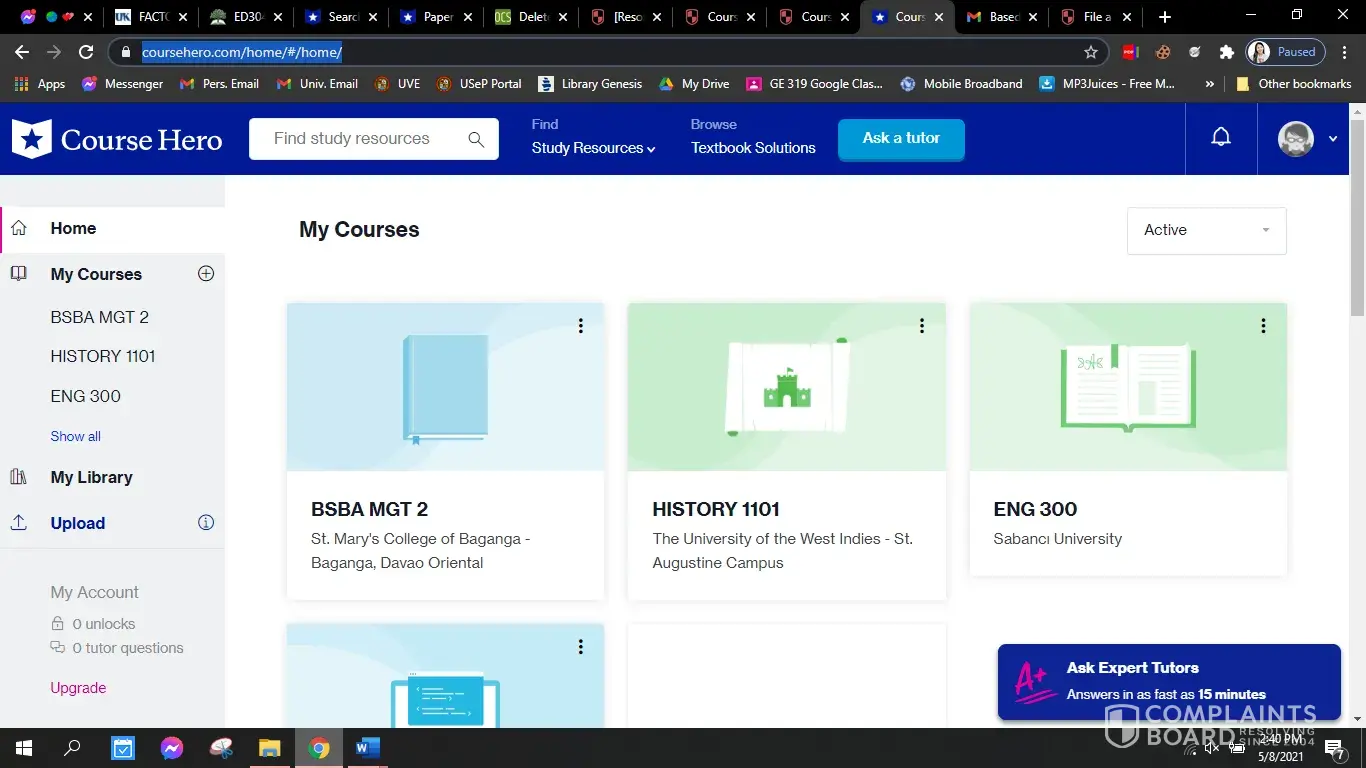Viewport: 1366px width, 768px height.
Task: Expand the Active courses filter dropdown
Action: point(1206,230)
